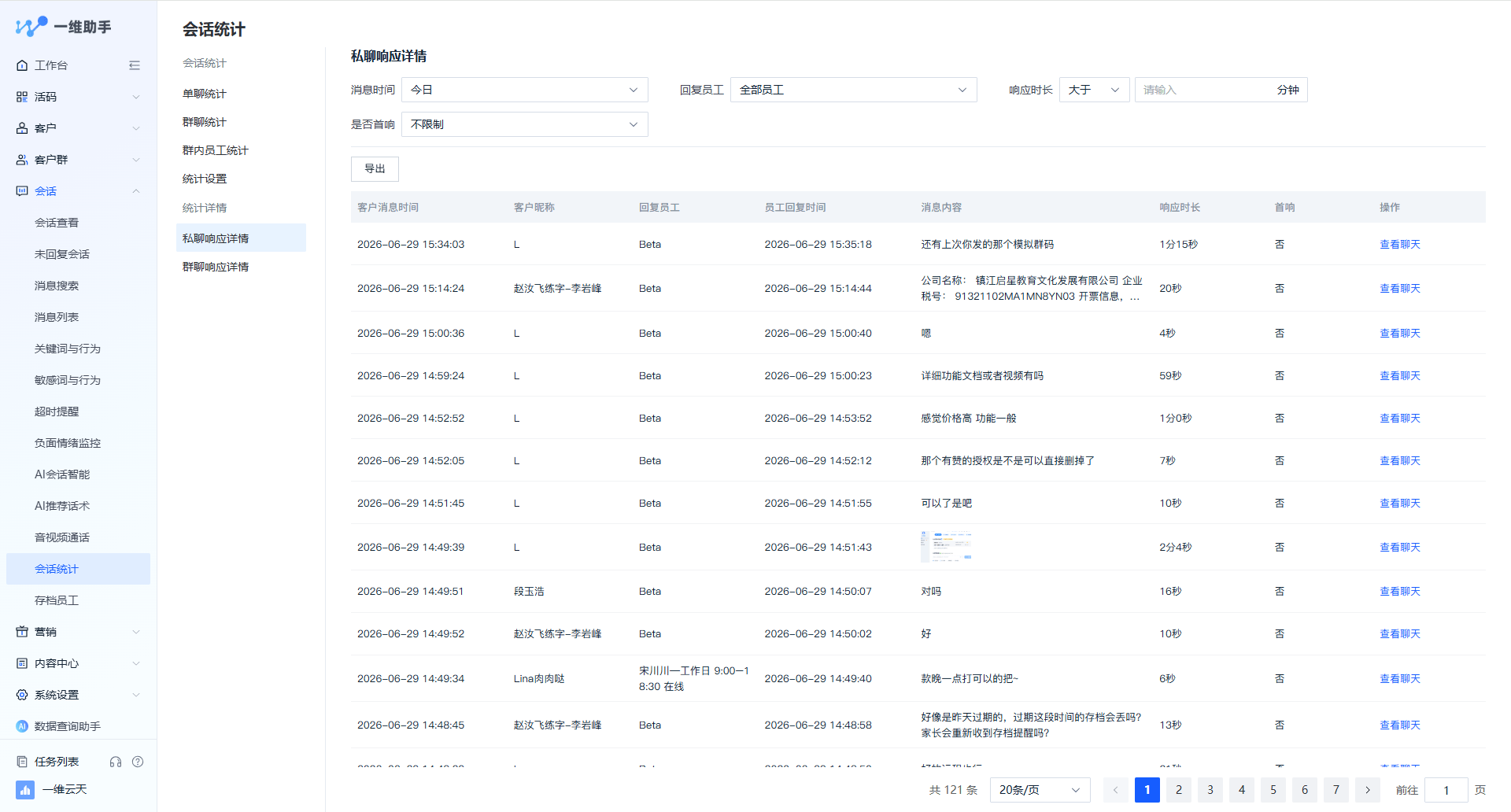Click the 营销 gift icon

[22, 632]
